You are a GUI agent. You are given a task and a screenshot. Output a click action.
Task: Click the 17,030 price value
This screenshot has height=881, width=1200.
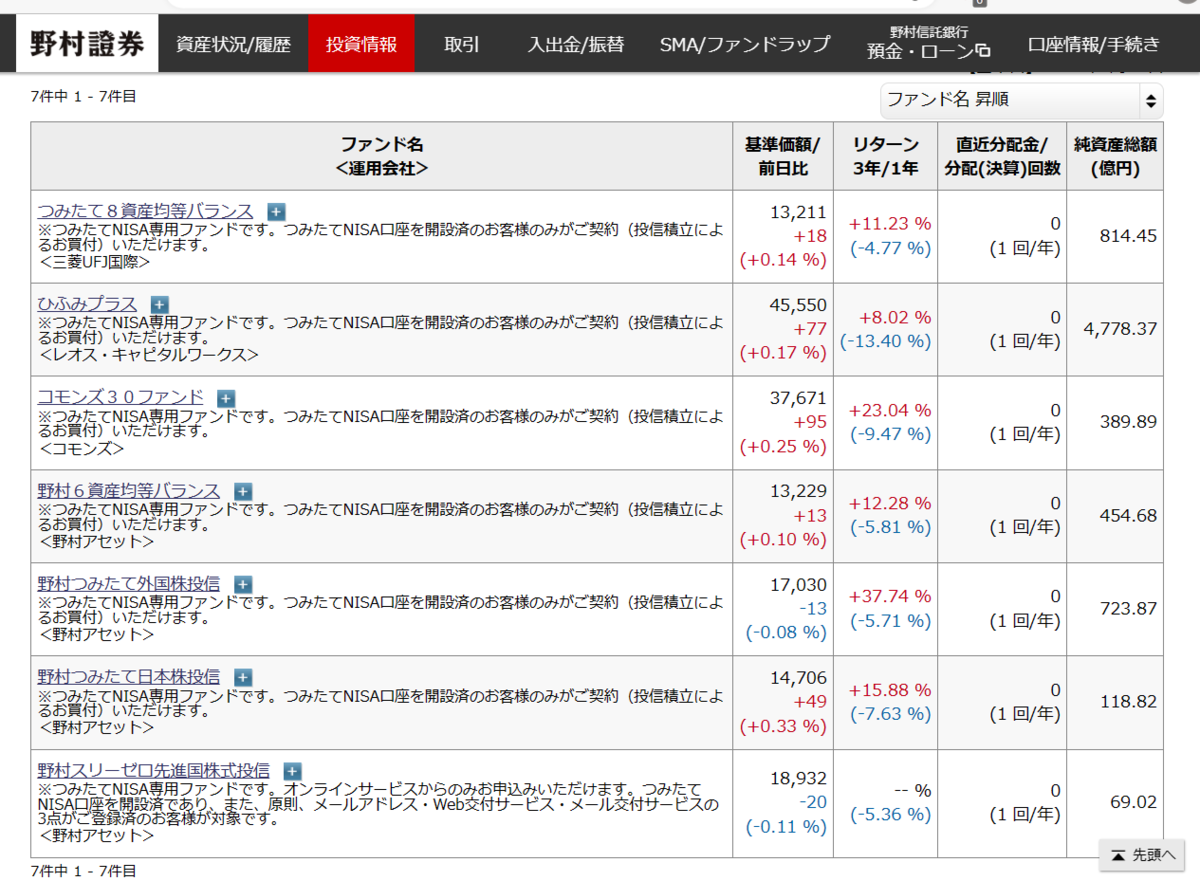pyautogui.click(x=799, y=584)
